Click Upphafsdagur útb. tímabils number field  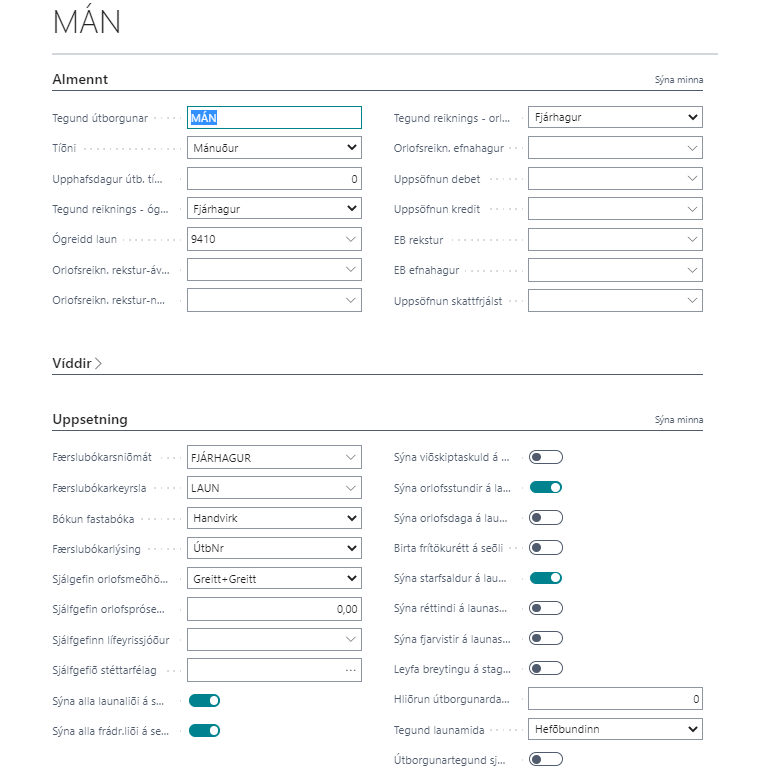click(274, 179)
